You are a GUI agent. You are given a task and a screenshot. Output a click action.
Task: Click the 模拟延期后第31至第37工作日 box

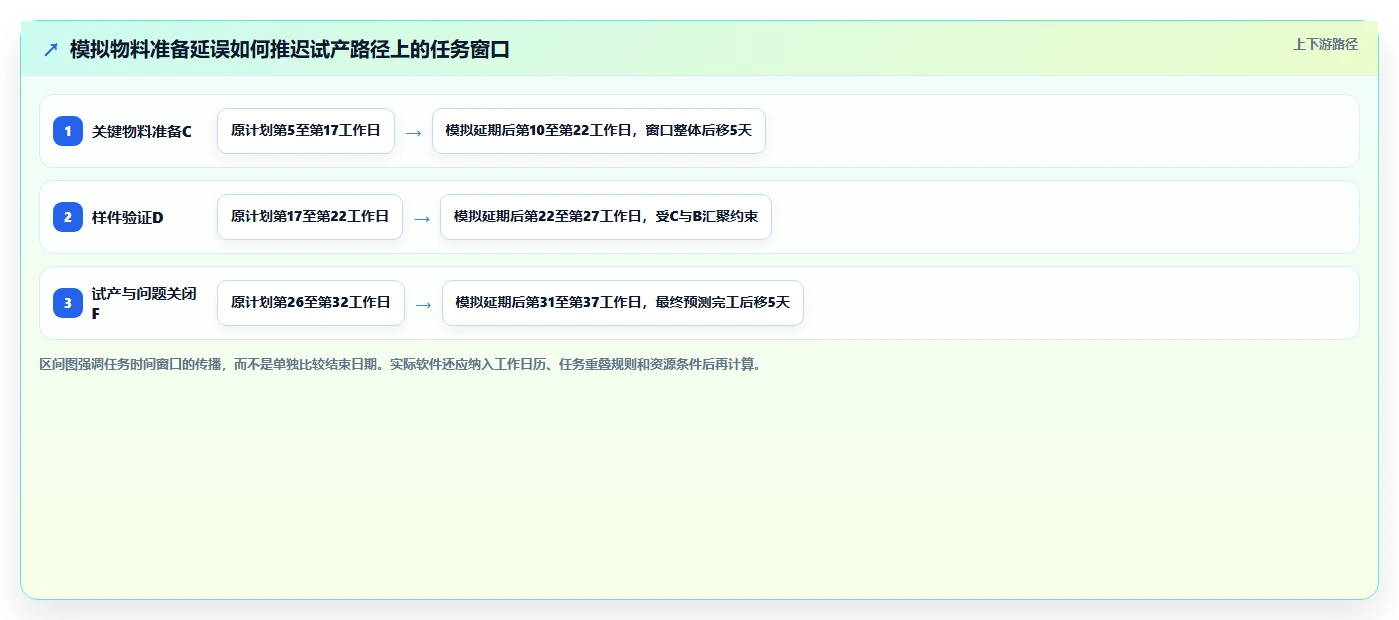623,303
